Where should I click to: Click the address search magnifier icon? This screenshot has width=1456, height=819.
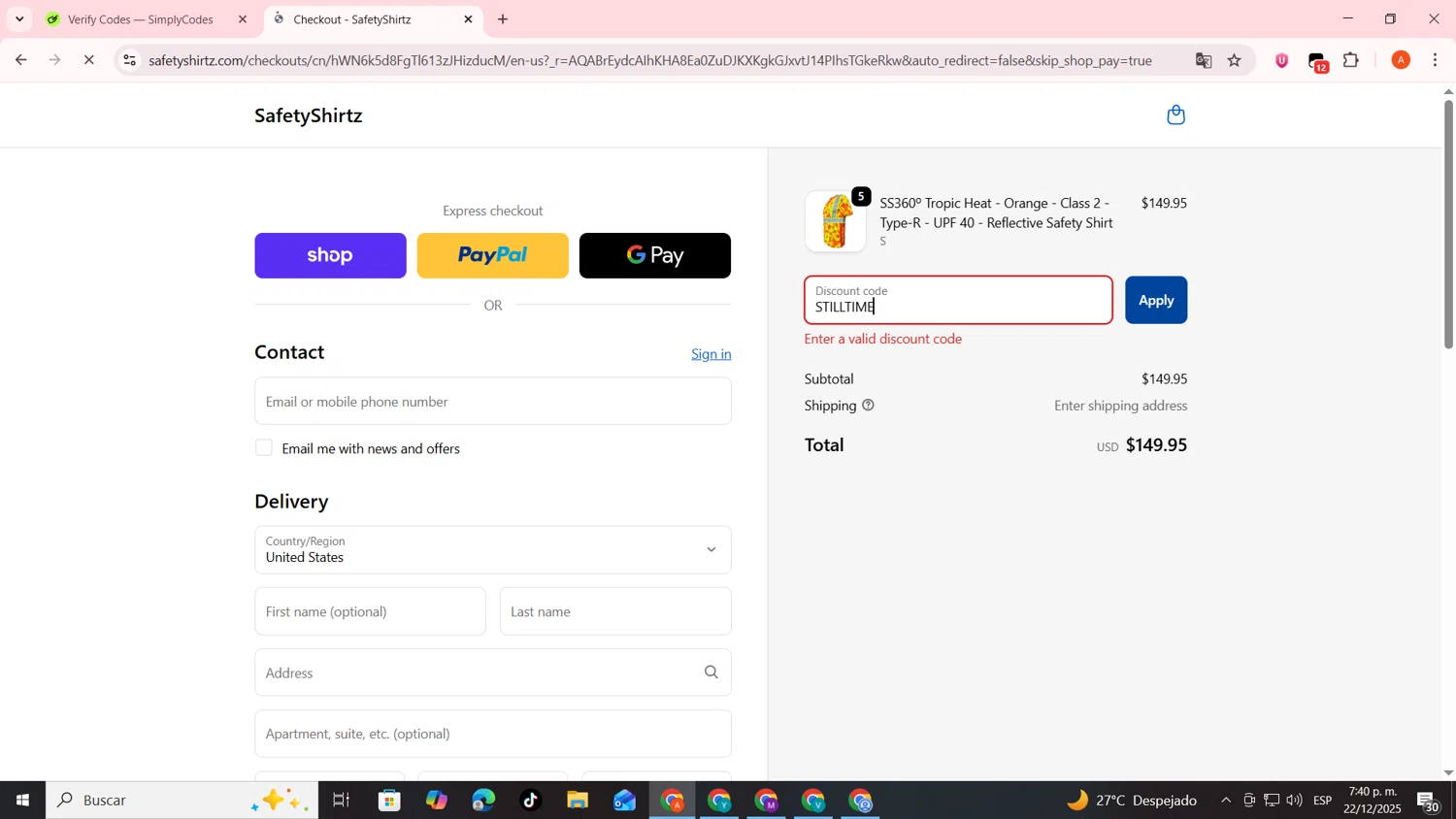(x=711, y=672)
